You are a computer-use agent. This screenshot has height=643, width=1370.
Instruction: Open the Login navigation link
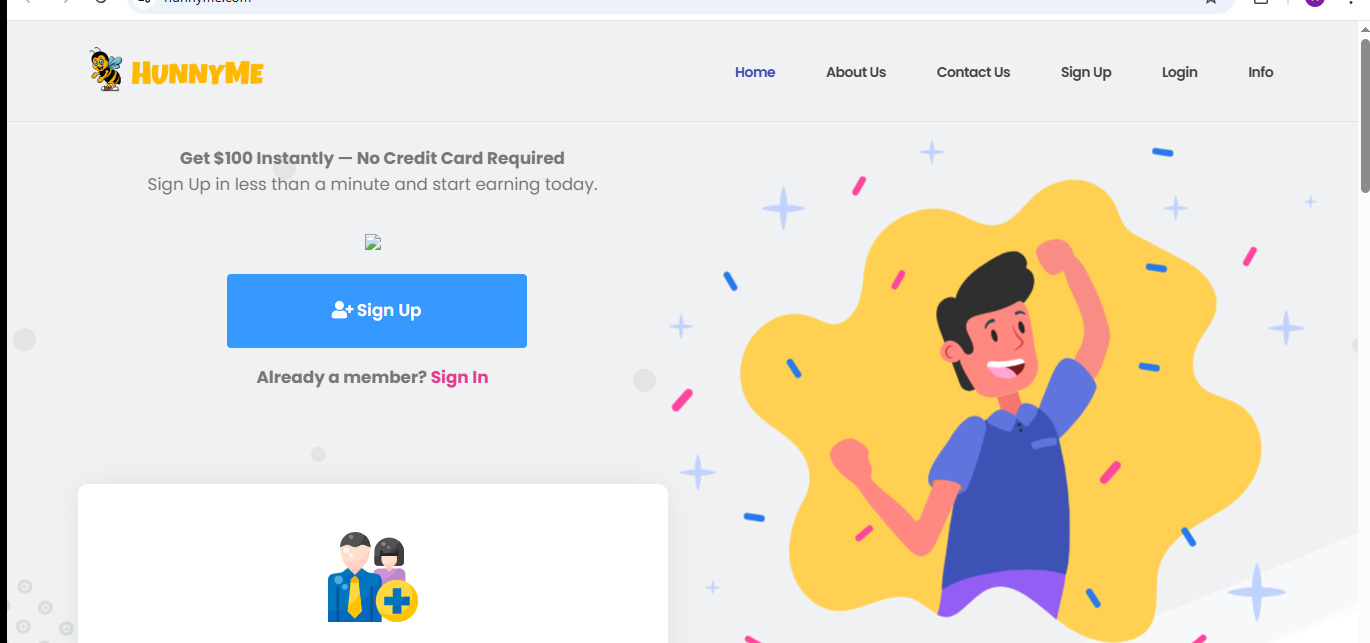pos(1179,72)
